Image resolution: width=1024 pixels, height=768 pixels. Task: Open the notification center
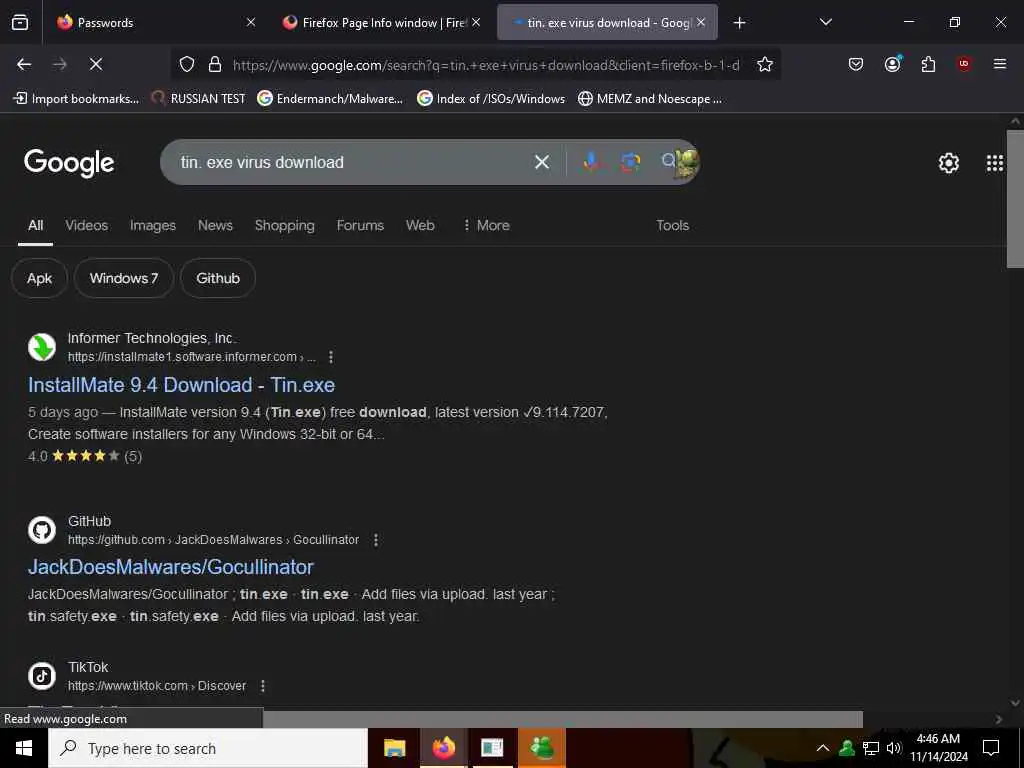(991, 748)
